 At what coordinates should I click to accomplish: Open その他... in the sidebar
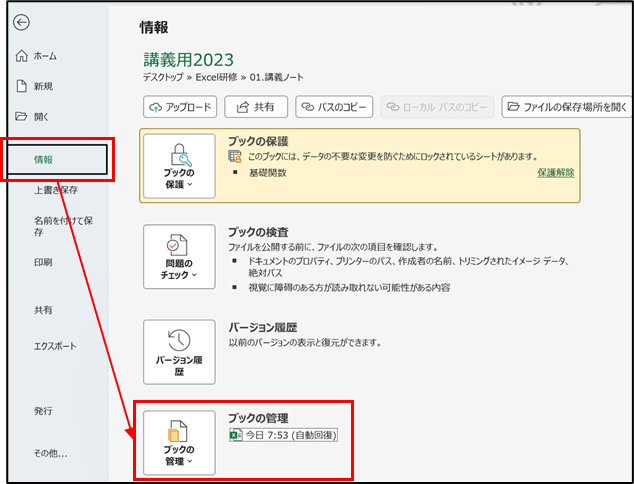(51, 454)
